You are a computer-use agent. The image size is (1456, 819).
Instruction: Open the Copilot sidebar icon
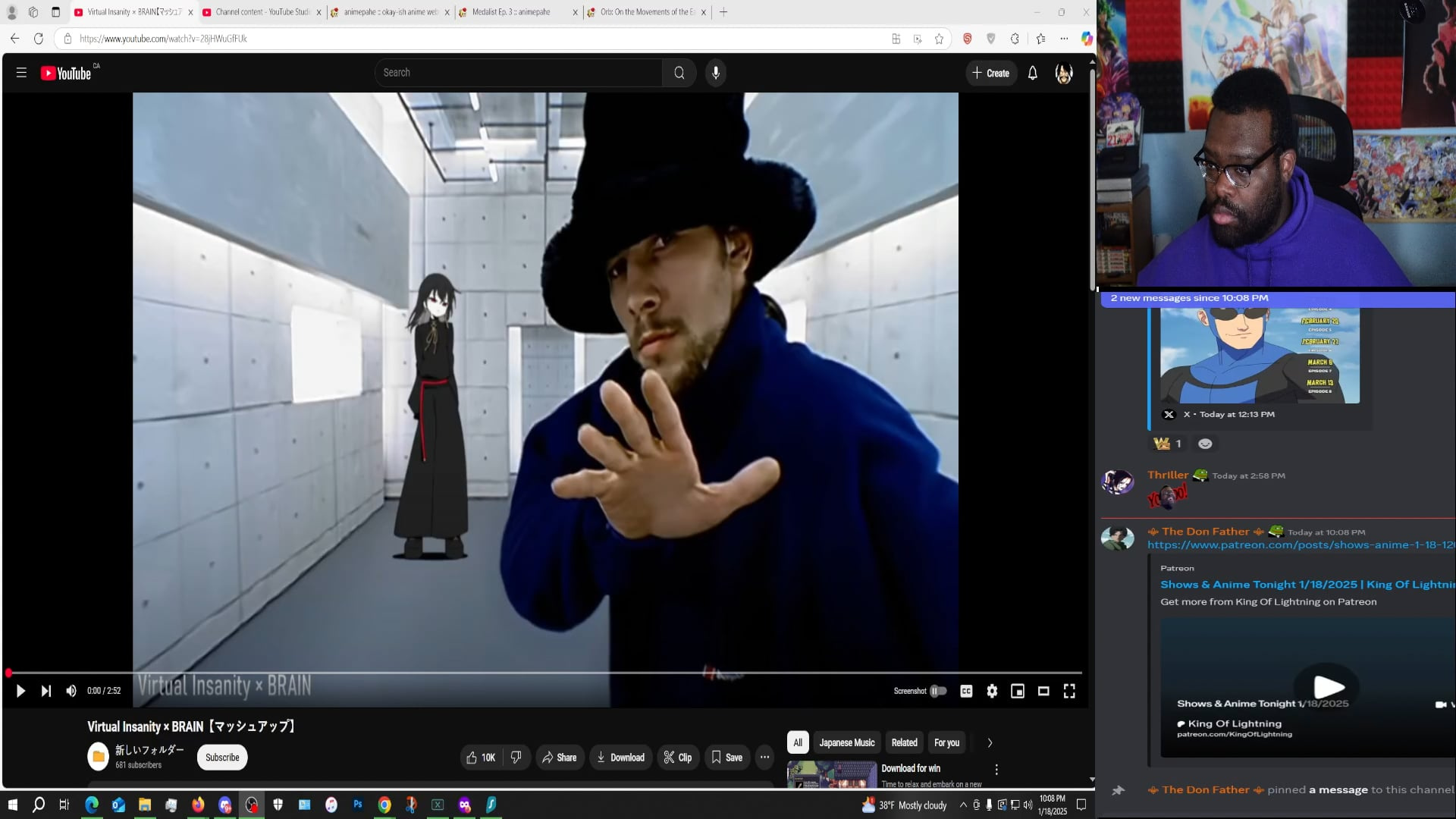[1087, 39]
